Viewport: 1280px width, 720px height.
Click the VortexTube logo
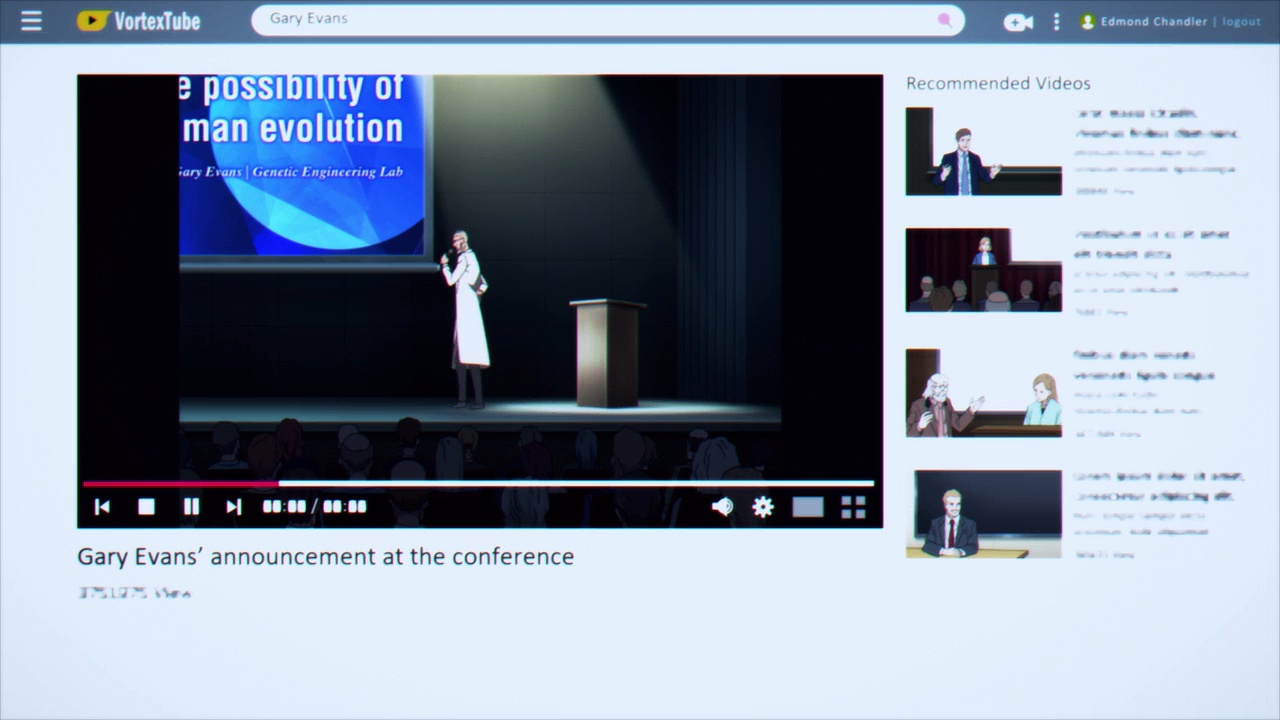click(139, 21)
